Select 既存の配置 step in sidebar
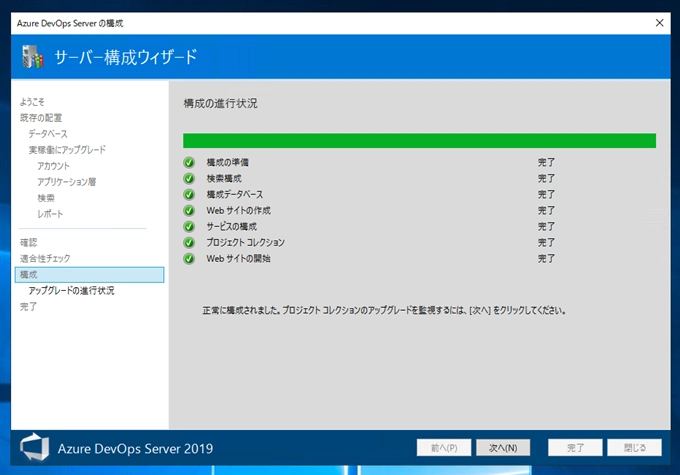This screenshot has height=475, width=680. 41,118
